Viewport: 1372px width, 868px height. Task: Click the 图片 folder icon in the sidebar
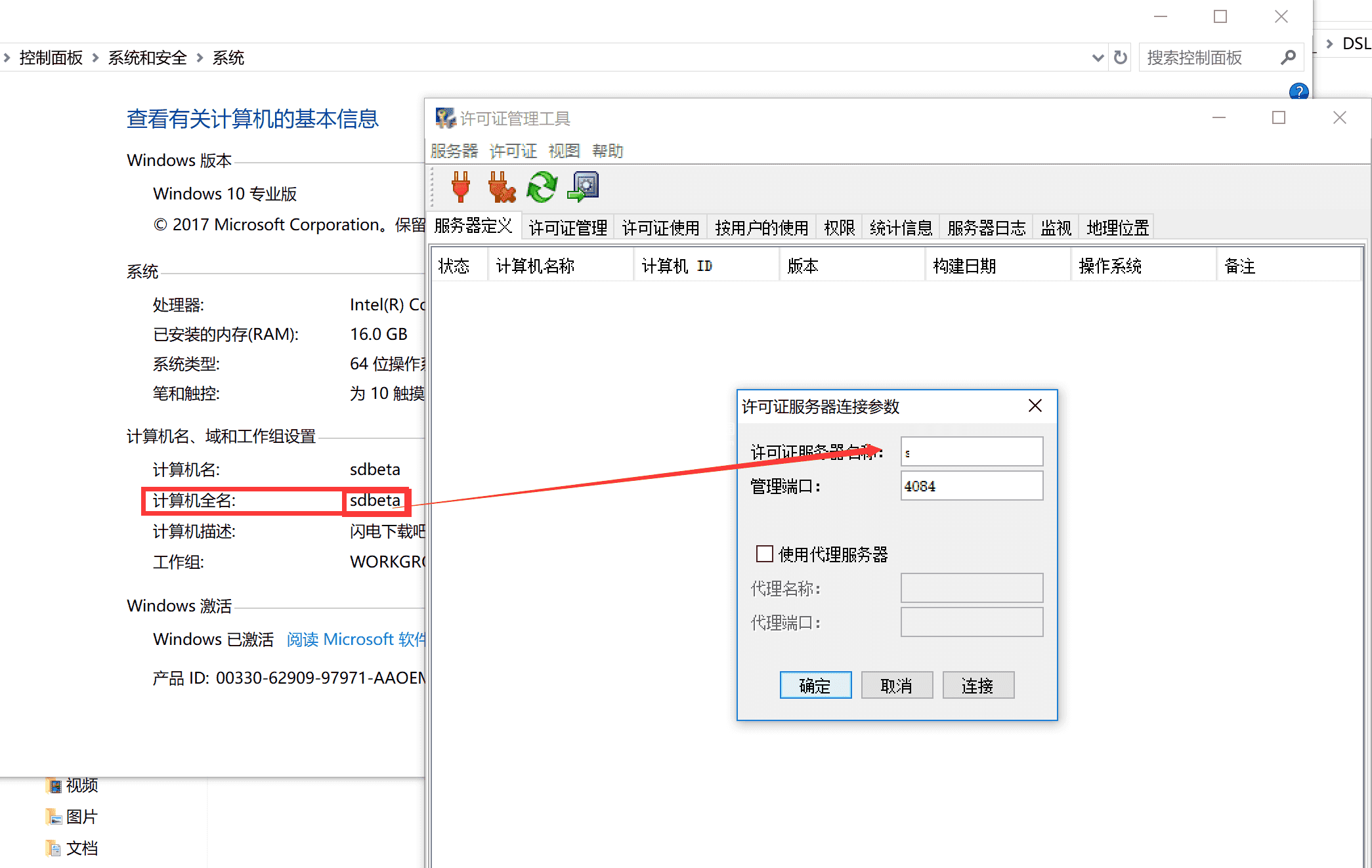(55, 816)
